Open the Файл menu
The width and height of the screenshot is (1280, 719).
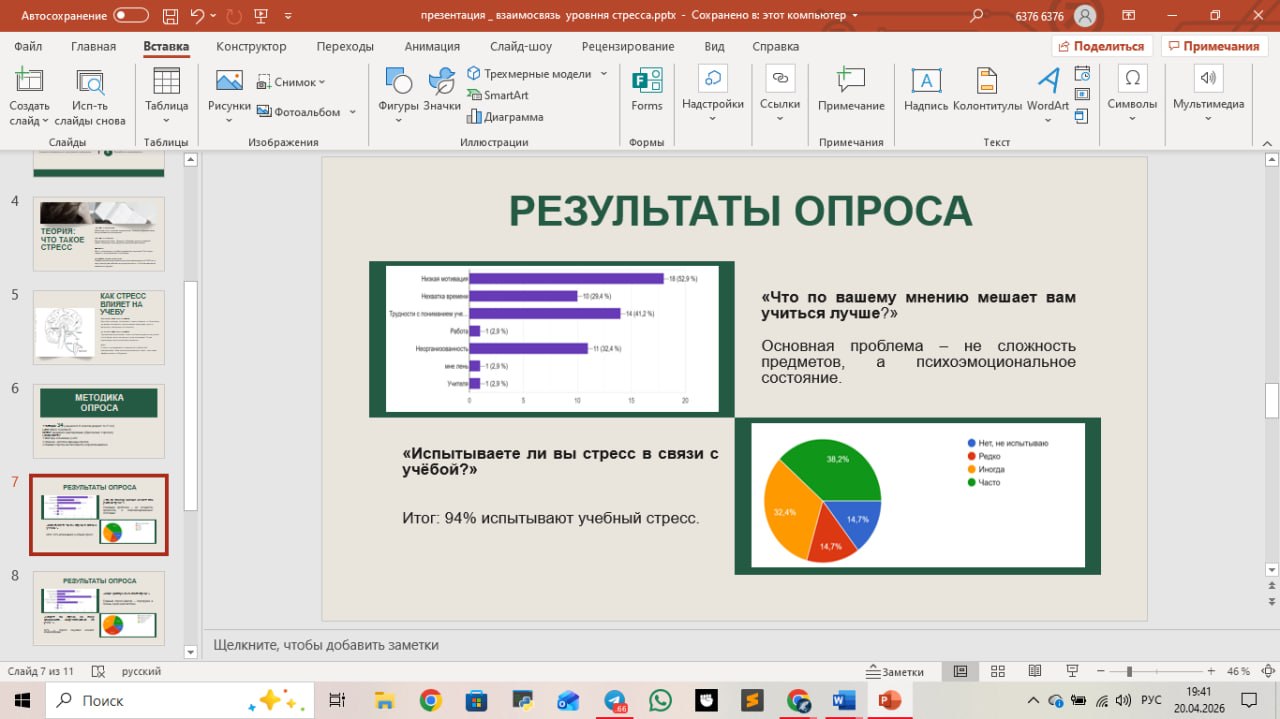29,46
